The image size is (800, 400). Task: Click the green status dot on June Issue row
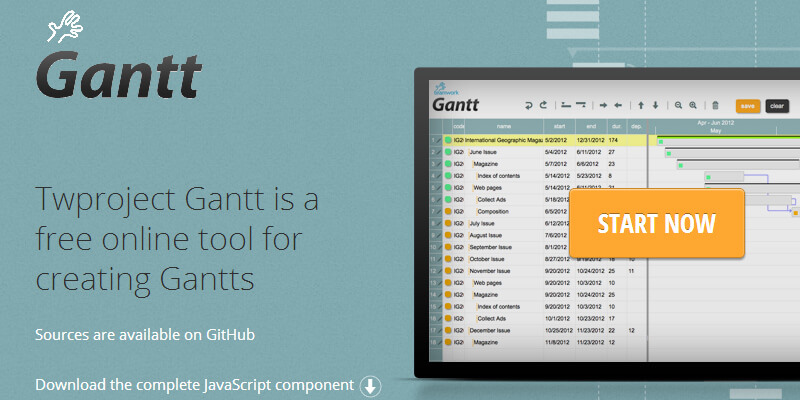448,152
